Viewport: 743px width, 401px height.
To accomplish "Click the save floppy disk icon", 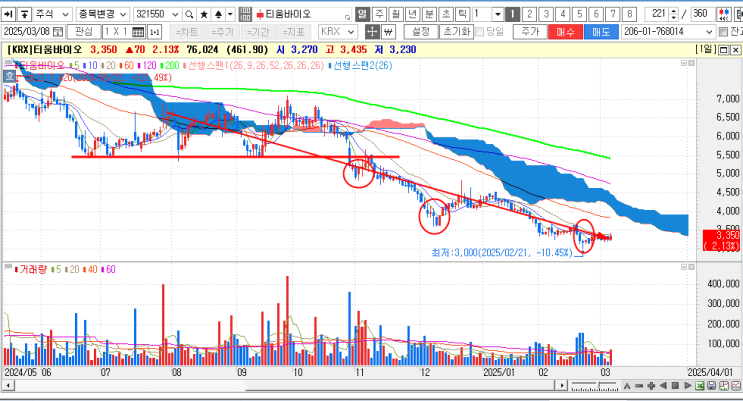I will click(711, 386).
